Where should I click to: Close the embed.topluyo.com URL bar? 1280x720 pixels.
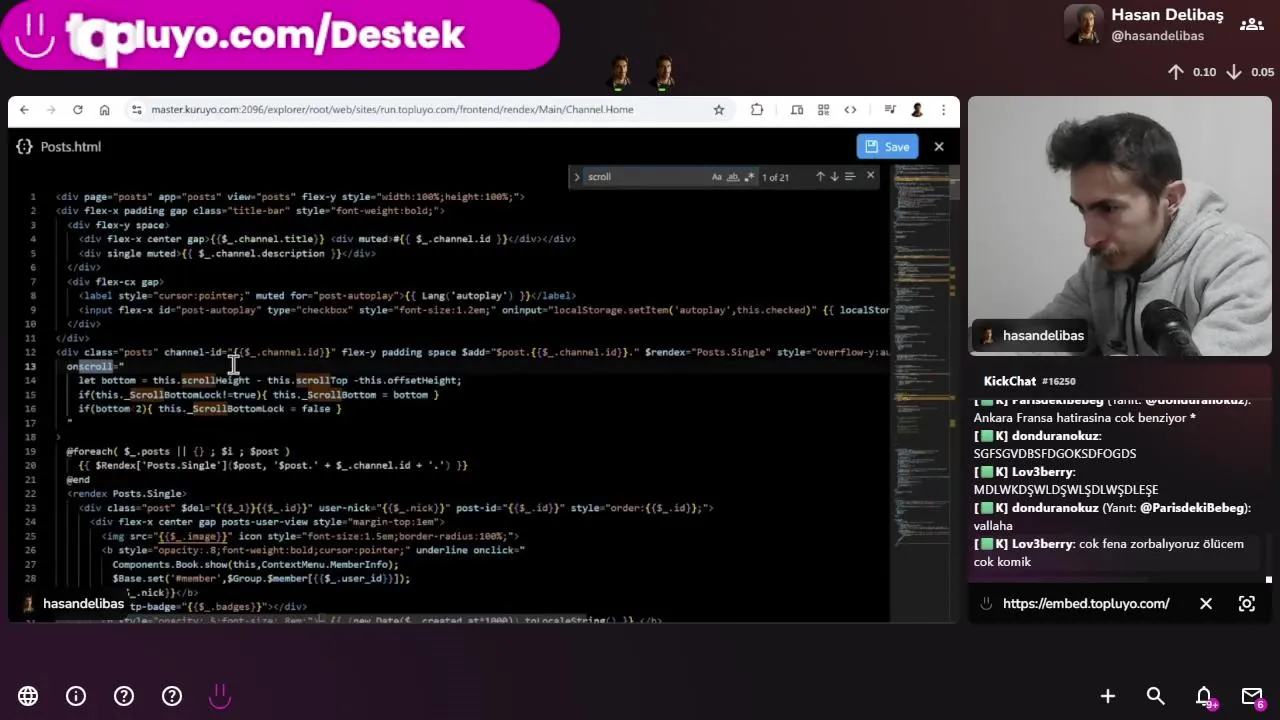point(1206,604)
